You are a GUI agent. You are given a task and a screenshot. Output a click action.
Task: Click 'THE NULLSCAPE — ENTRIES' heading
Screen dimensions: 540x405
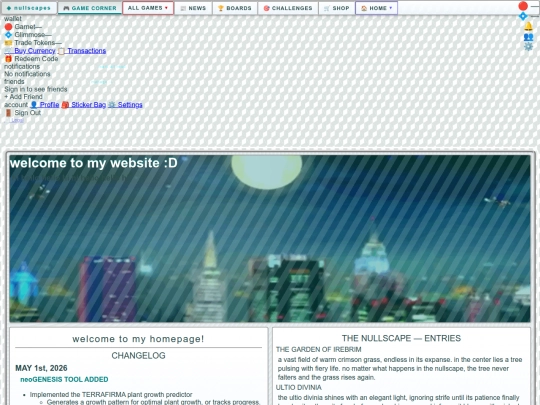(401, 338)
